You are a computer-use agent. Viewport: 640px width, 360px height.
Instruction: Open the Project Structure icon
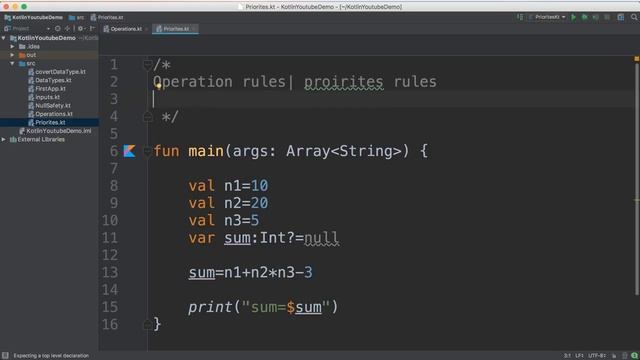[621, 17]
